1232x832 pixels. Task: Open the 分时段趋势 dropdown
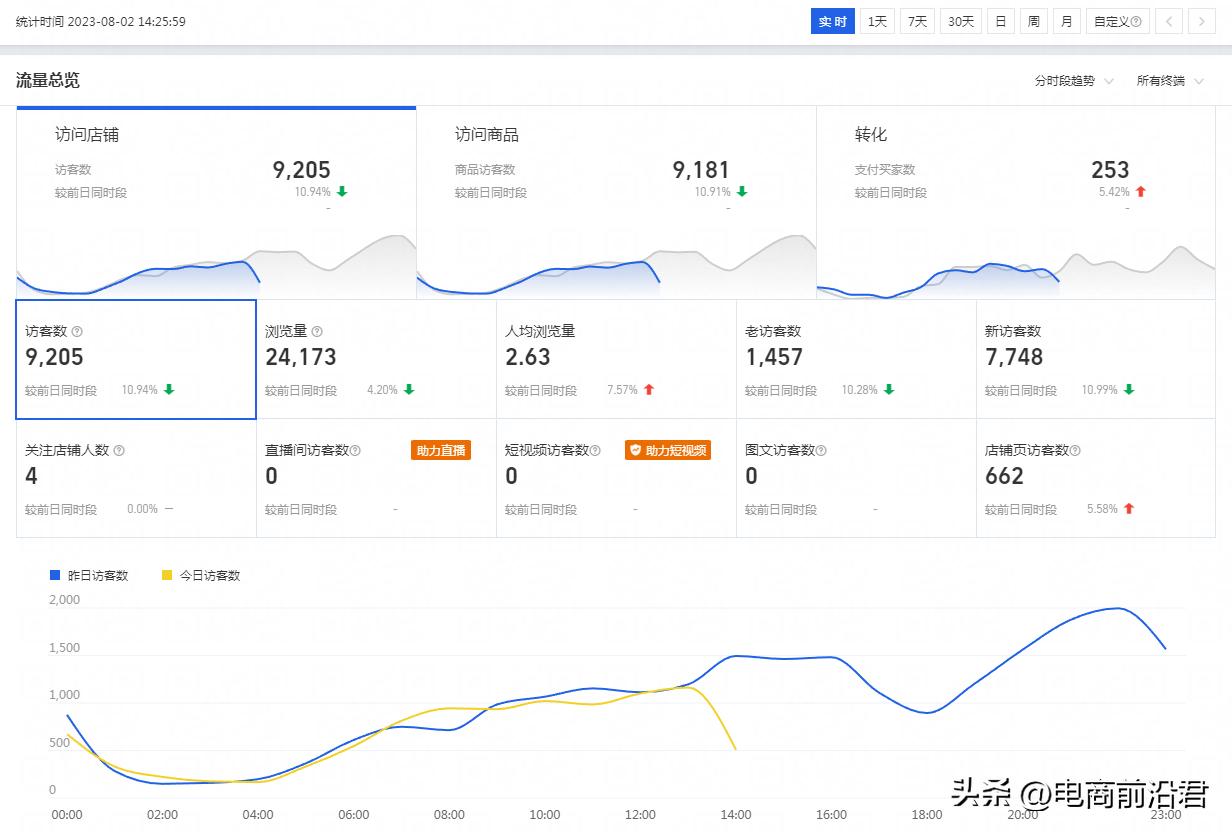[1074, 81]
